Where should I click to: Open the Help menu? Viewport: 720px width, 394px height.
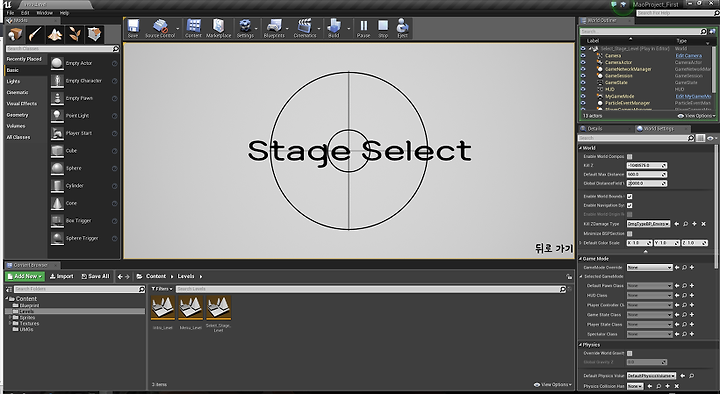[64, 13]
